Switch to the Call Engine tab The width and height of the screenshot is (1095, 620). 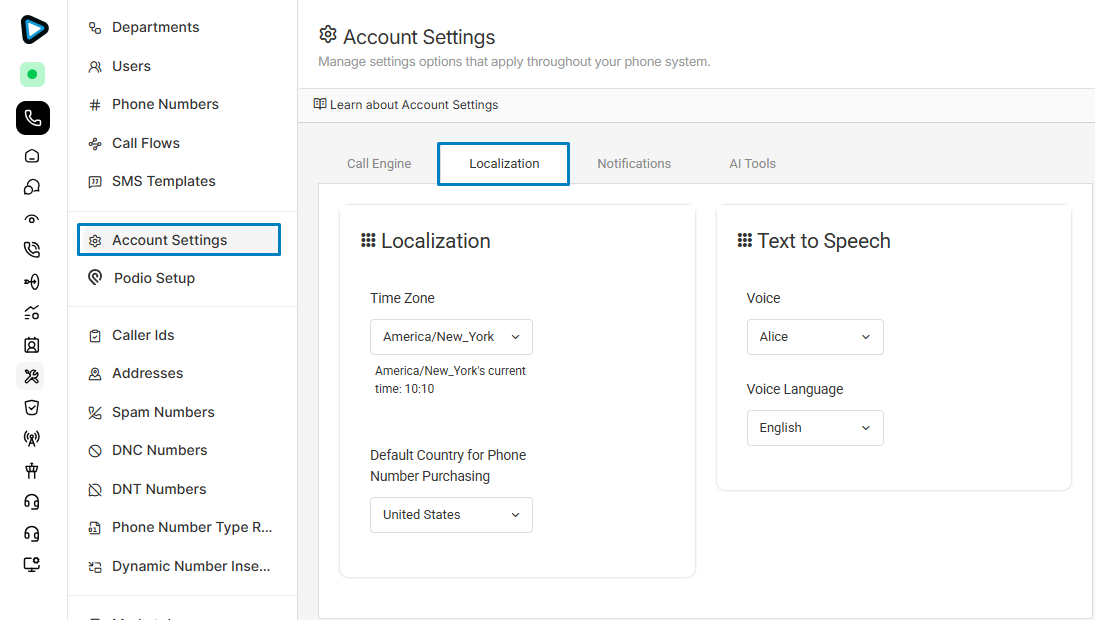coord(379,164)
